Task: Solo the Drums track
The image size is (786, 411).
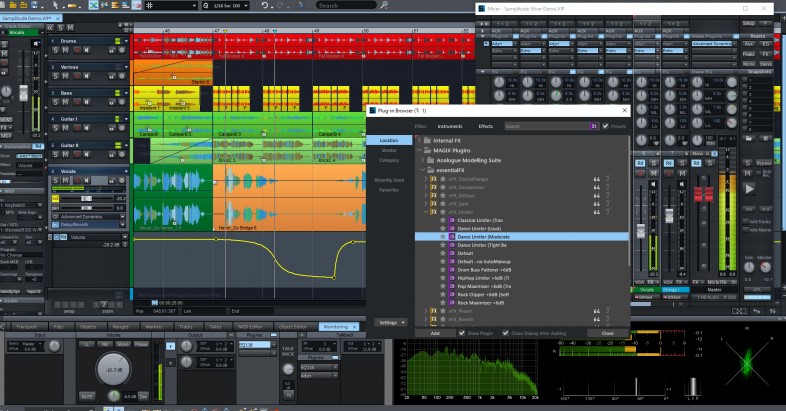Action: click(x=56, y=50)
